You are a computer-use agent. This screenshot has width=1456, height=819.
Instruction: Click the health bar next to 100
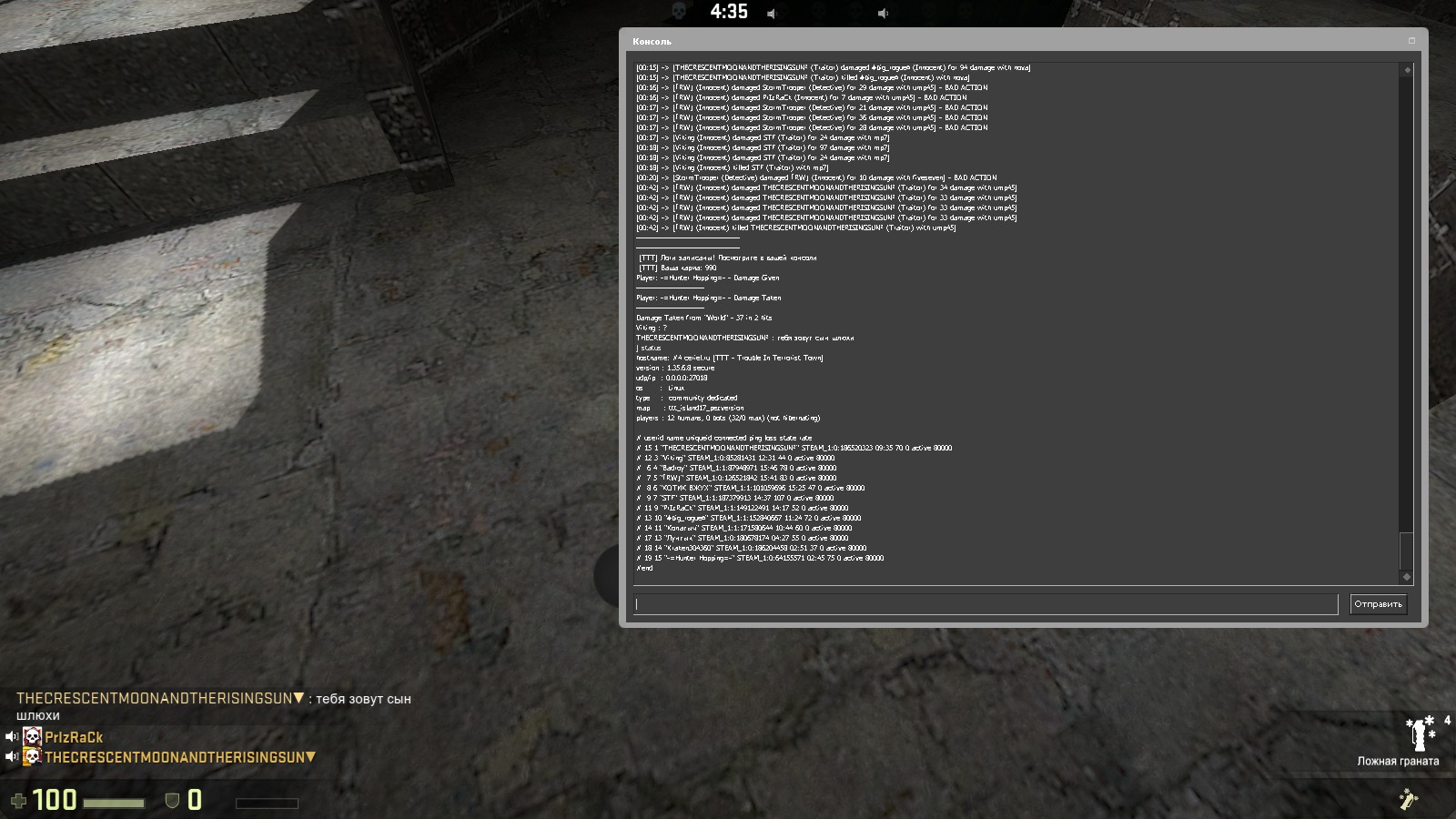tap(114, 803)
